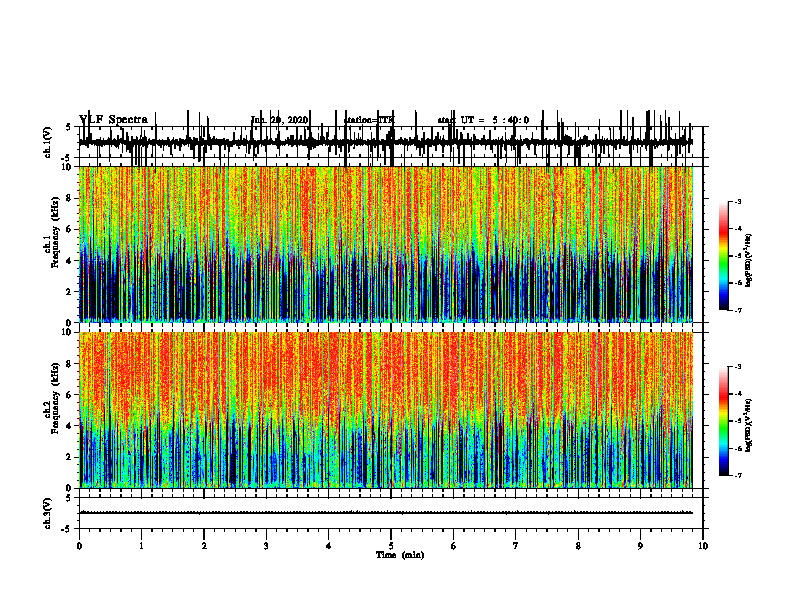
Task: Click the 'Time (min)' x-axis label
Action: 400,555
